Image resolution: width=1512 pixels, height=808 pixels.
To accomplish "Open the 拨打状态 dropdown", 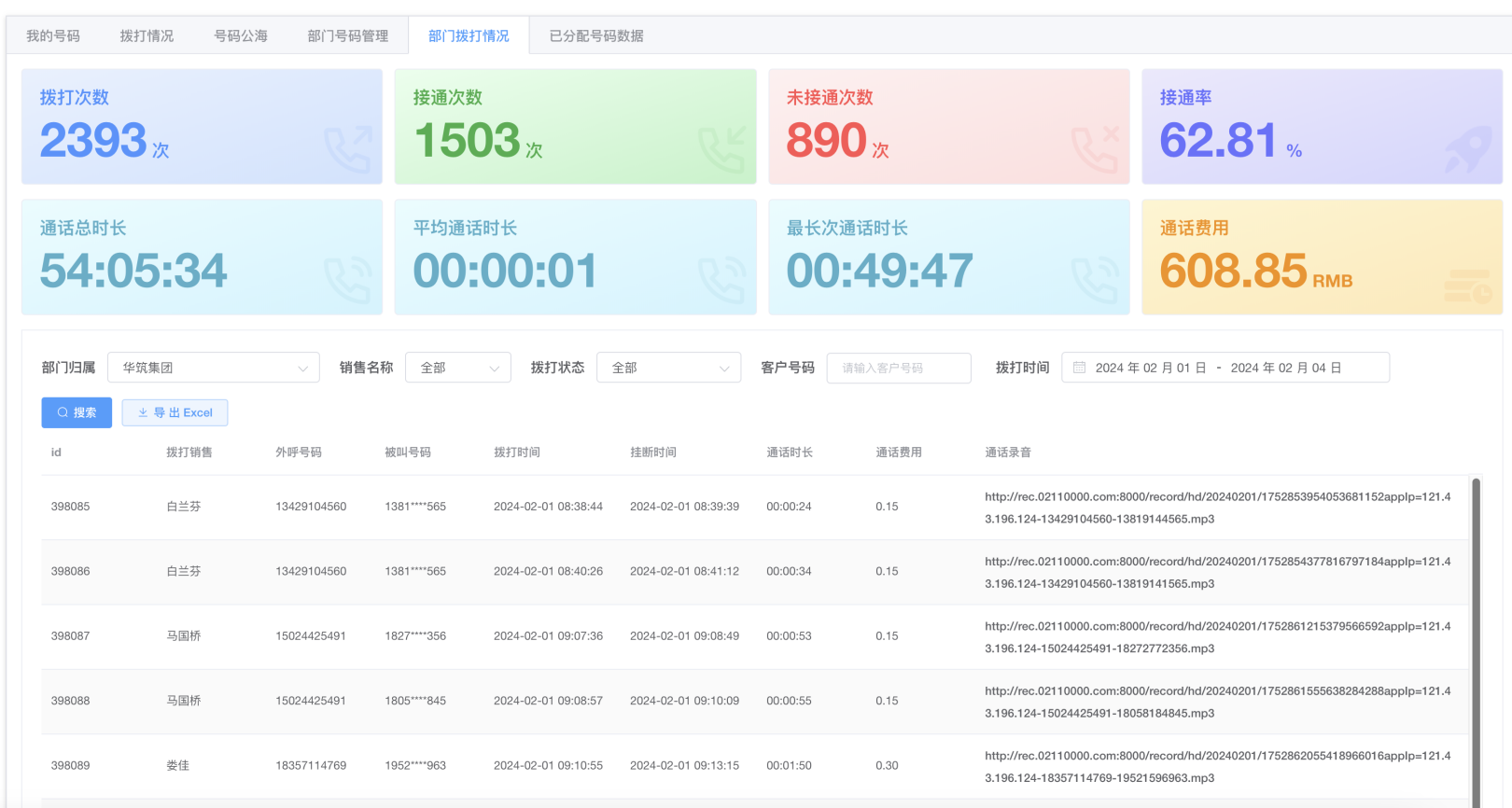I will [x=668, y=368].
